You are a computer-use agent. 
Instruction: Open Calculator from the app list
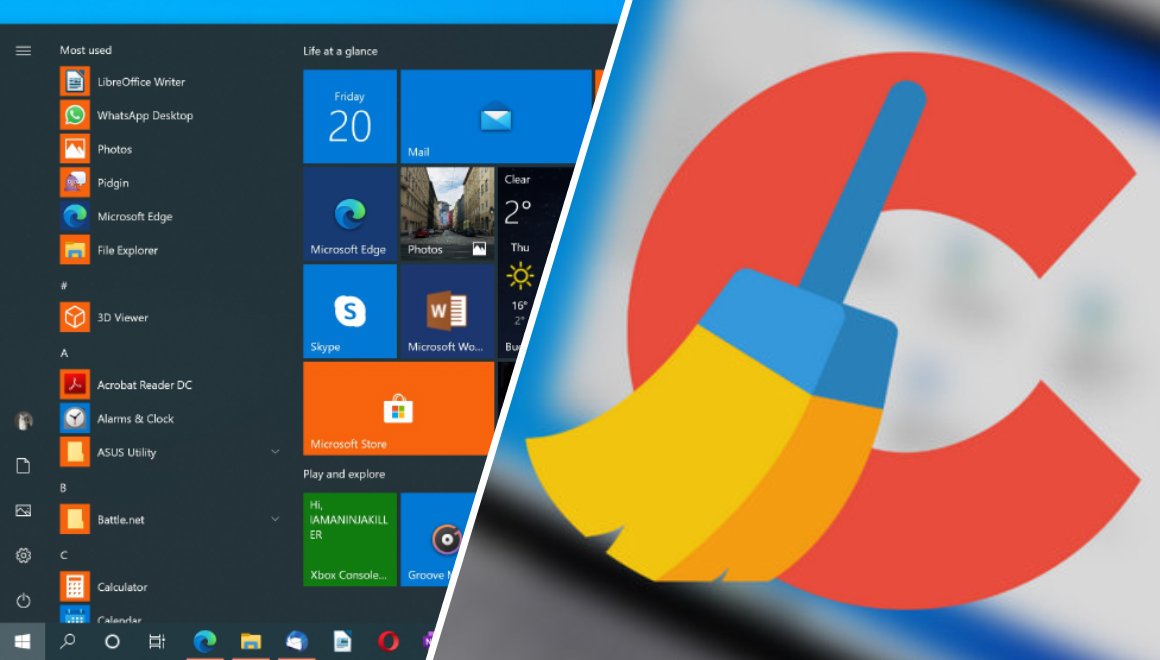click(121, 587)
